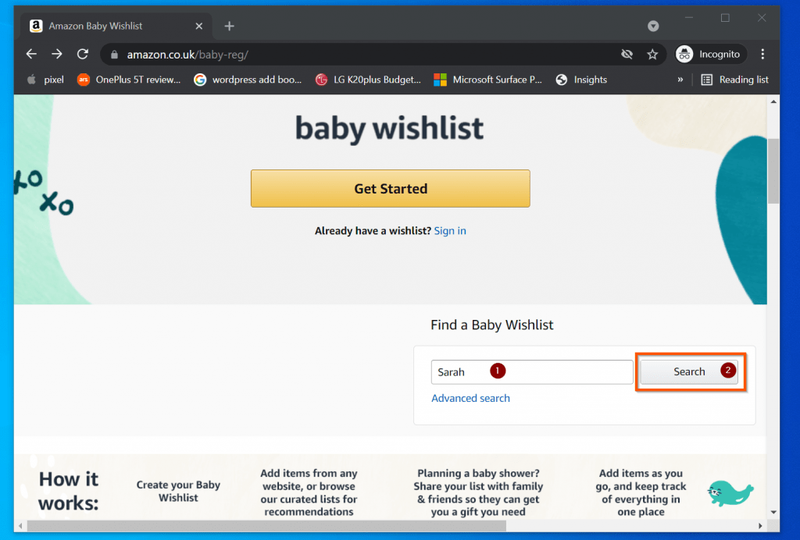
Task: Click the Get Started button
Action: click(390, 188)
